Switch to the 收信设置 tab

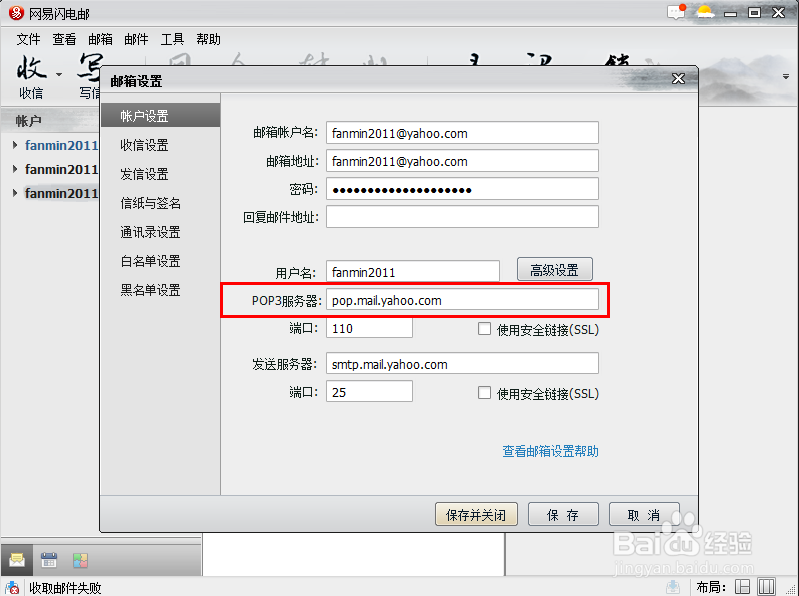[x=144, y=145]
